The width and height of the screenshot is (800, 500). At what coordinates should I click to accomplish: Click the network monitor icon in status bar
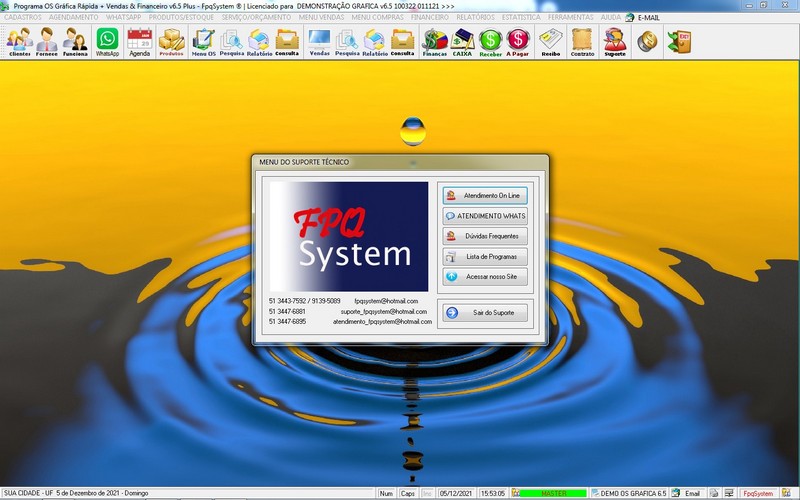tap(729, 493)
